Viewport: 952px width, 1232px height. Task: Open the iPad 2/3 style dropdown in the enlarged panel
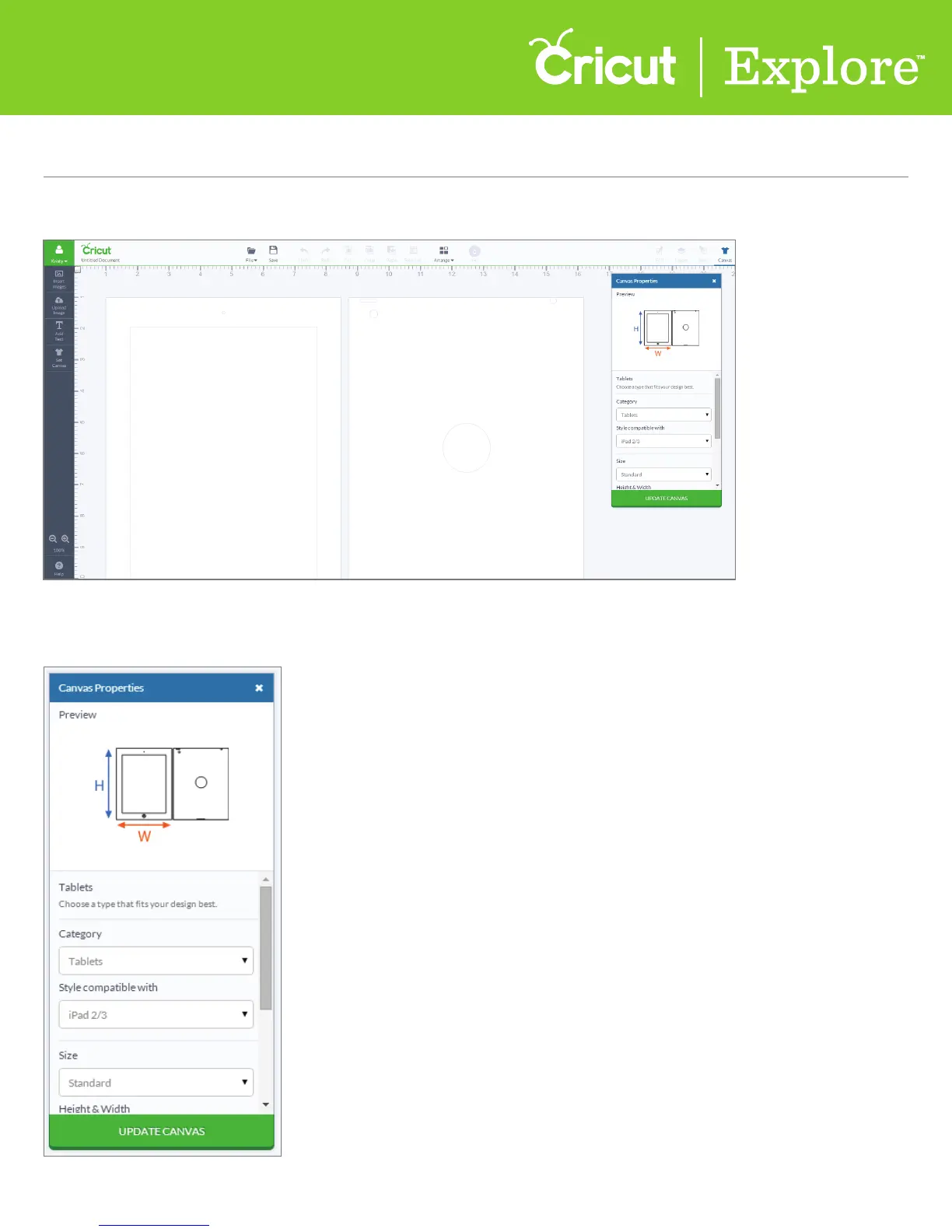point(156,1014)
